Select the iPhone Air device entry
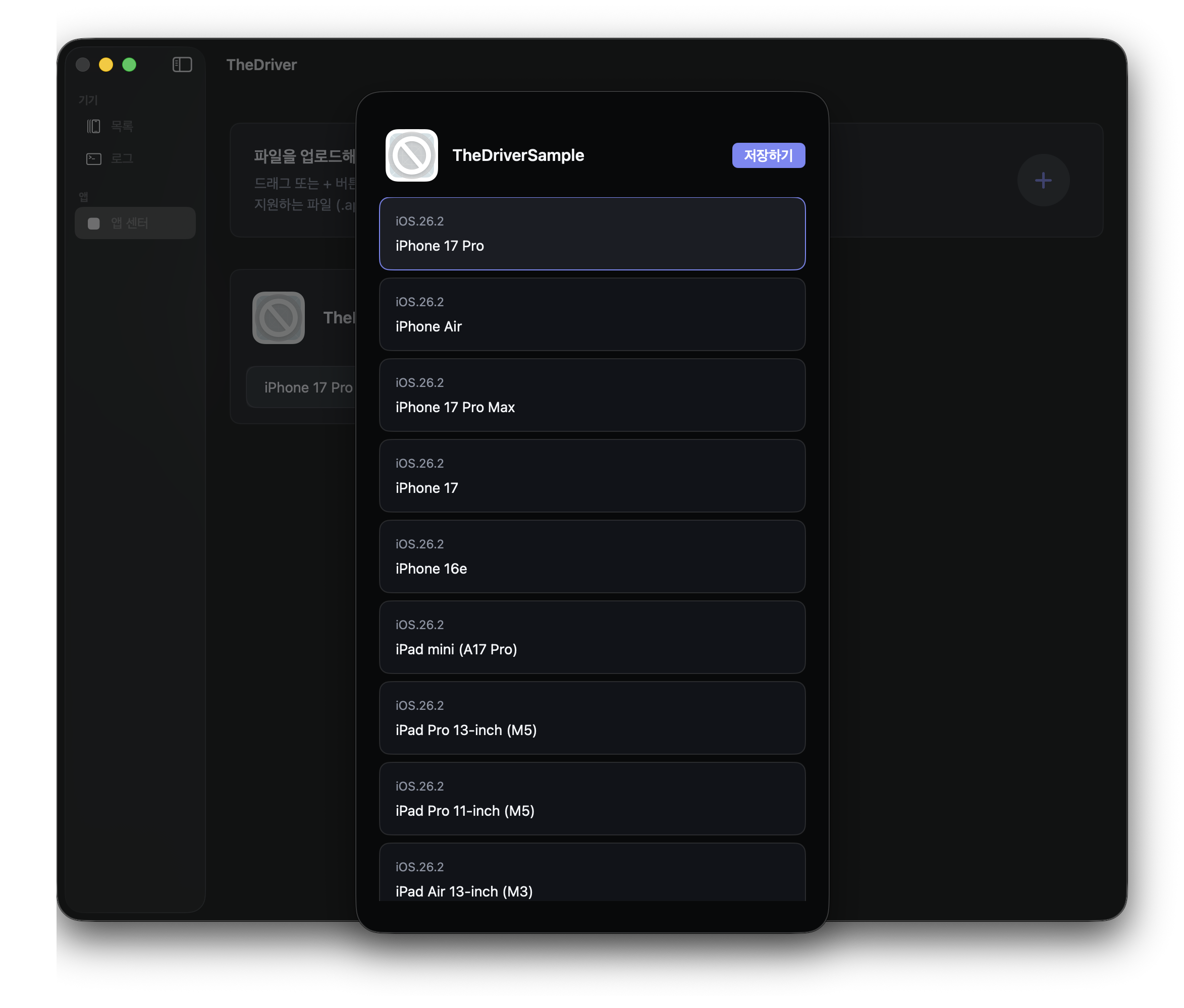The width and height of the screenshot is (1184, 1008). pos(591,314)
